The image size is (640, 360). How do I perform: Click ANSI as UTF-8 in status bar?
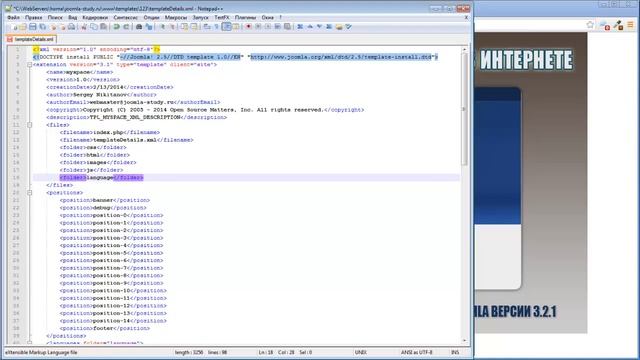(x=416, y=352)
